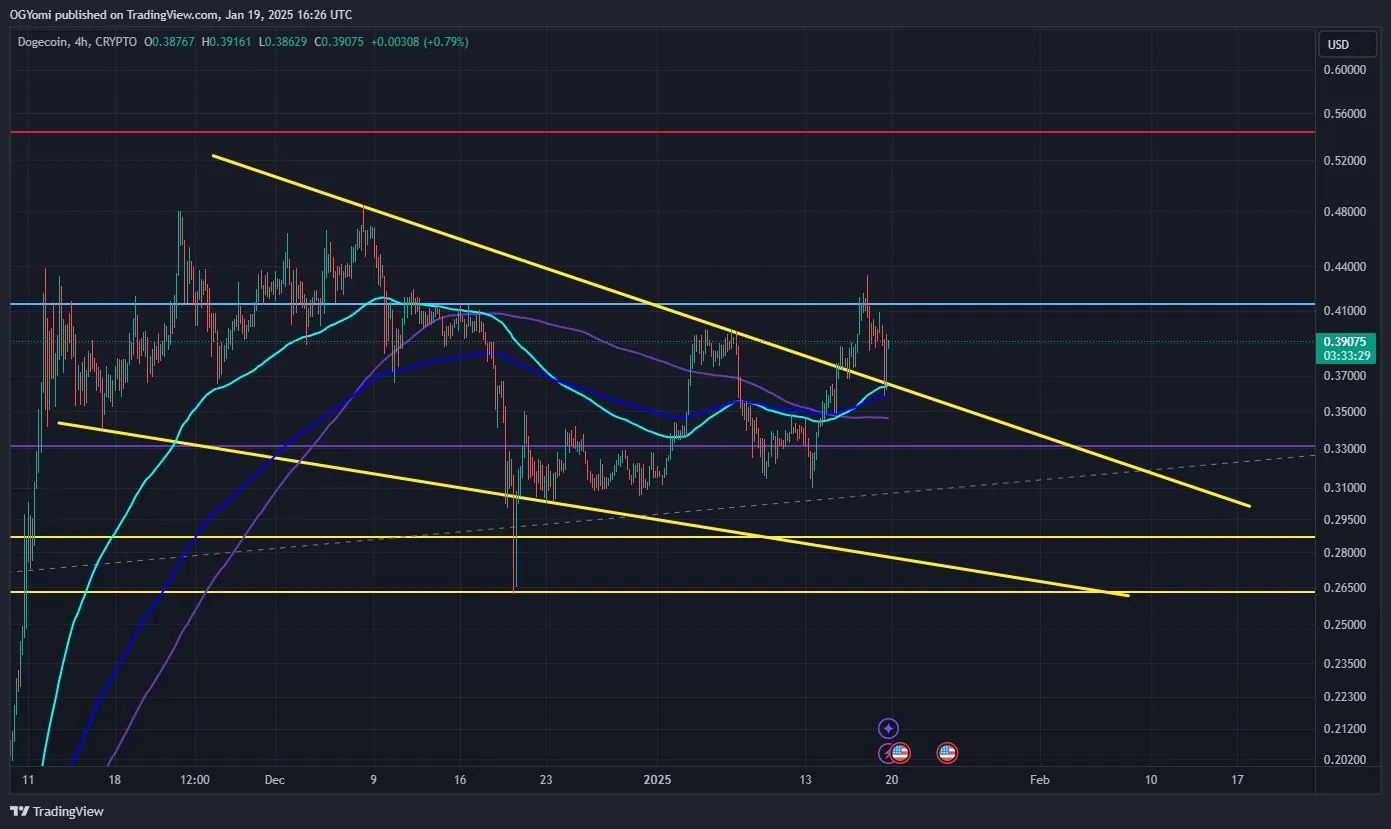Click the Feb label on the time axis
1391x829 pixels.
(1039, 779)
